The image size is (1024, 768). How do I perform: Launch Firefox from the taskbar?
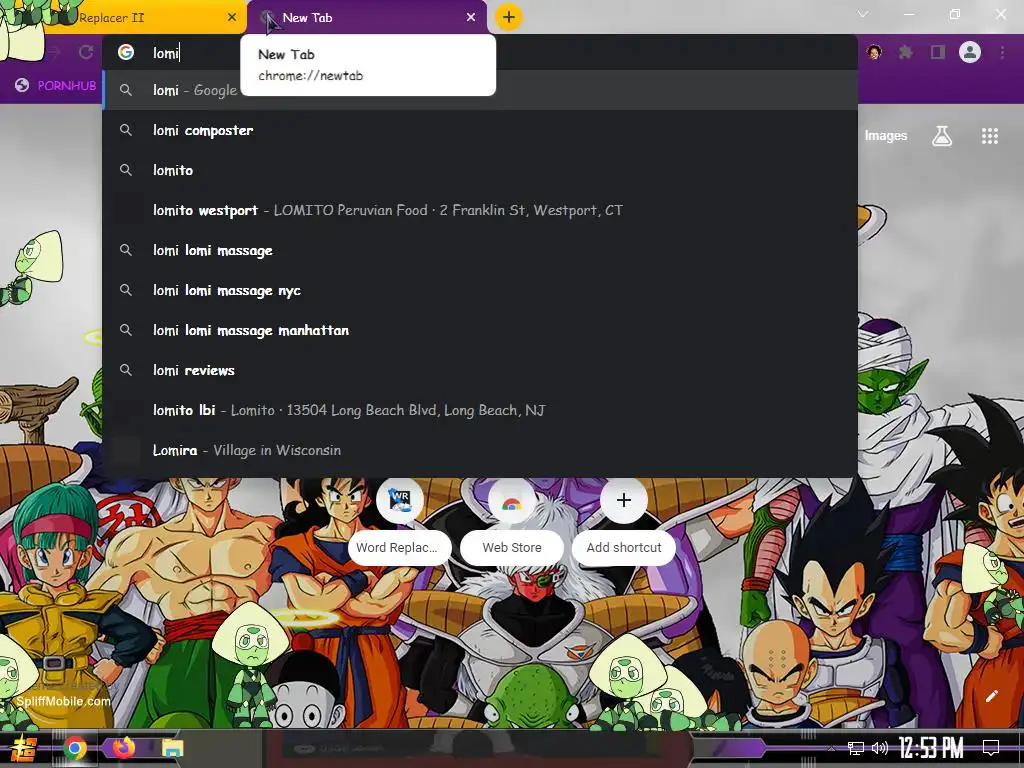(123, 747)
